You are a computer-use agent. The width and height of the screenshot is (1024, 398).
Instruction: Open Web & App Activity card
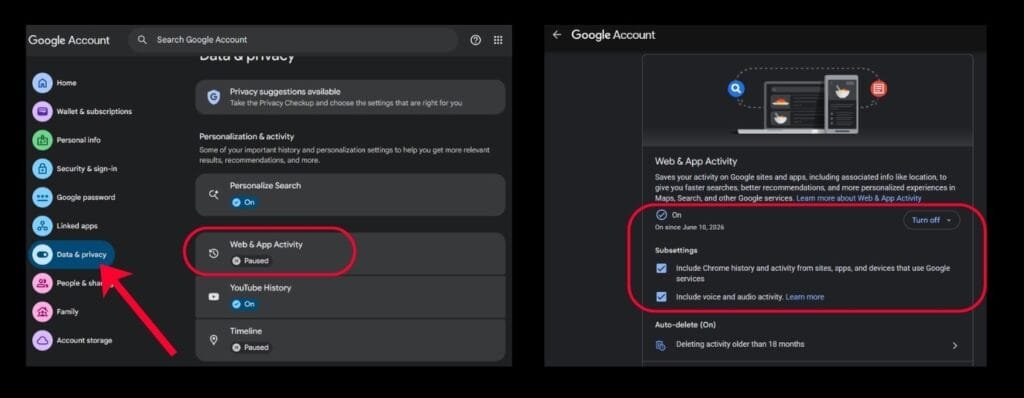tap(350, 253)
